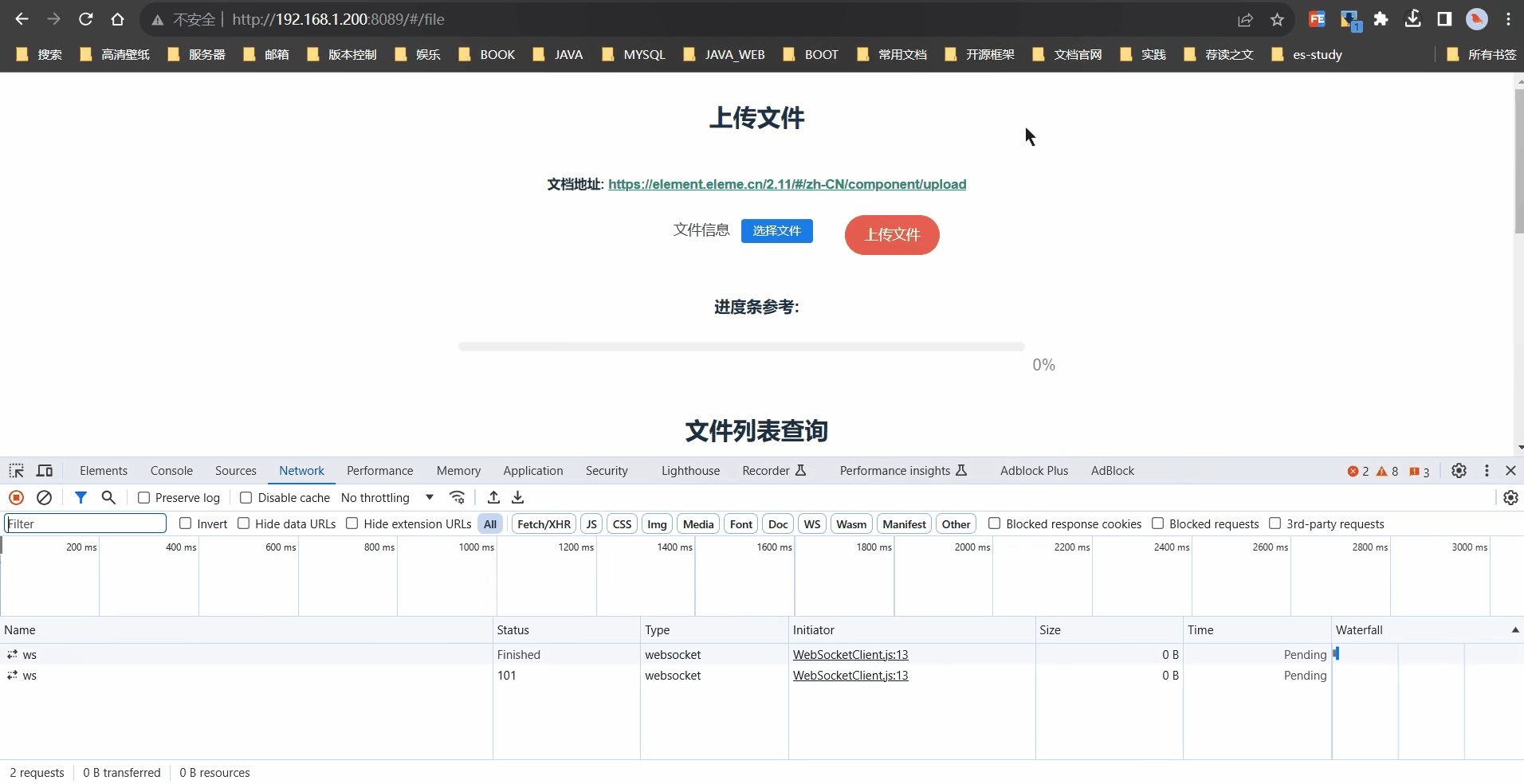The image size is (1524, 784).
Task: Toggle device toolbar emulation
Action: (x=45, y=471)
